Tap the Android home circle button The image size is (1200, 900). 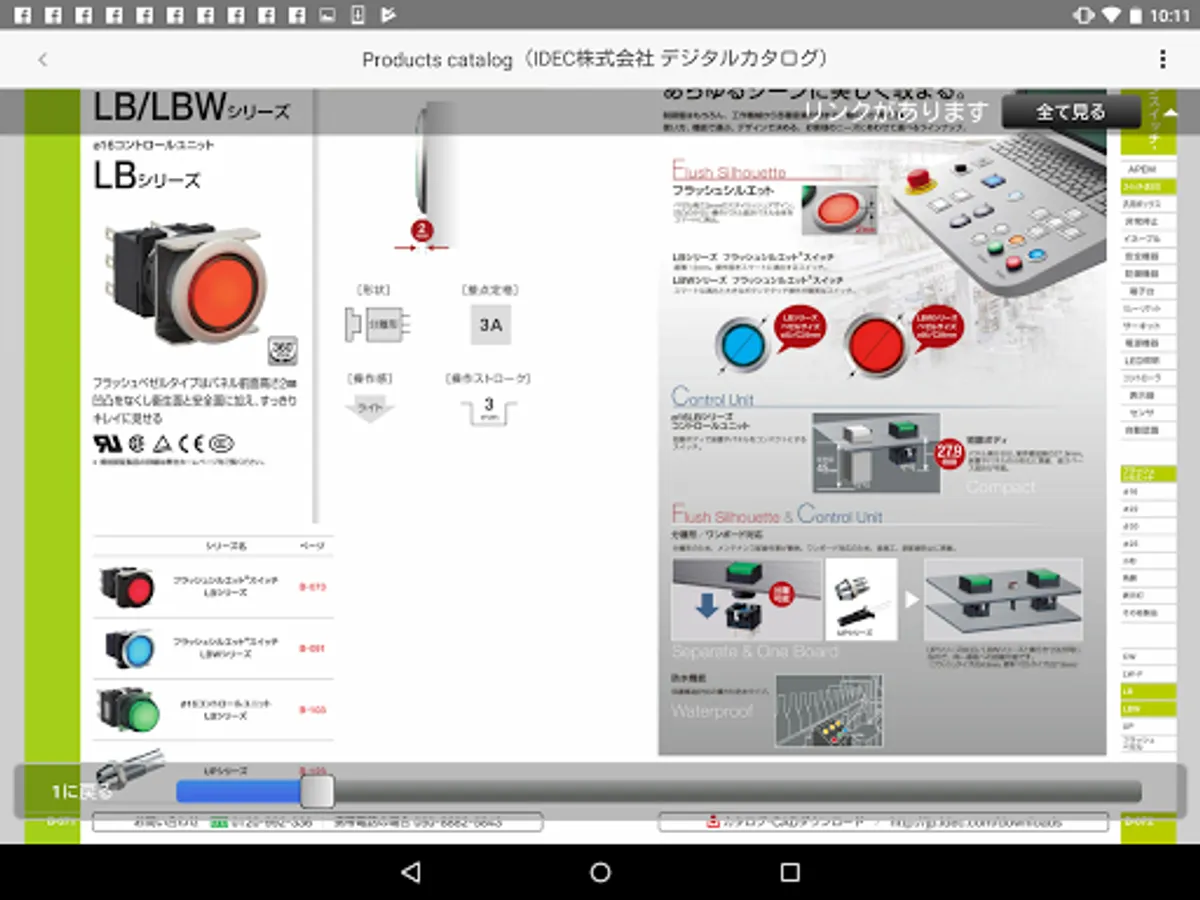(x=600, y=872)
